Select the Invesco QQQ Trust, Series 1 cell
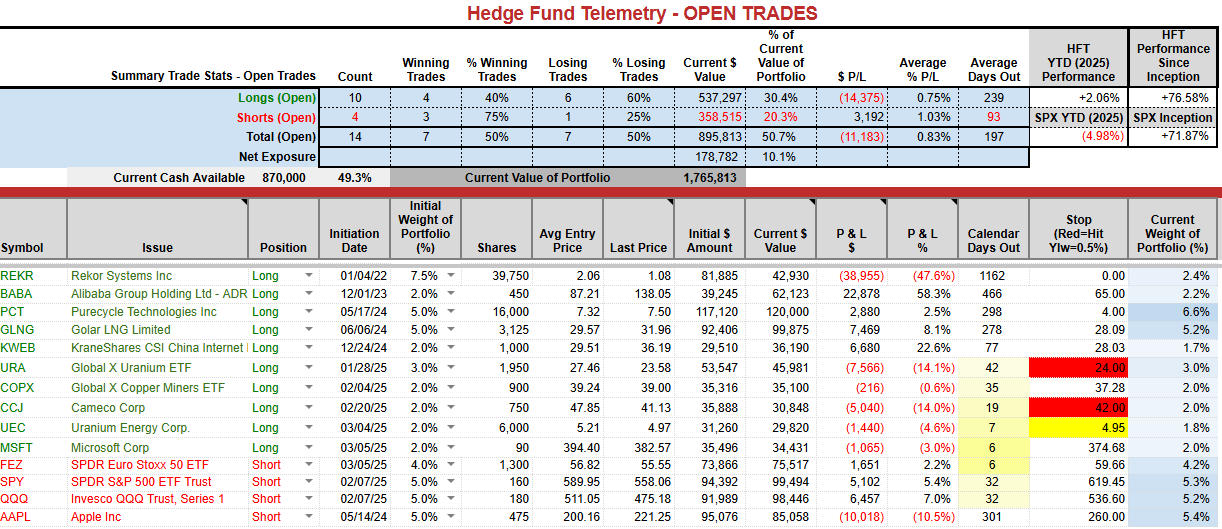Screen dimensions: 1222x529 point(157,499)
